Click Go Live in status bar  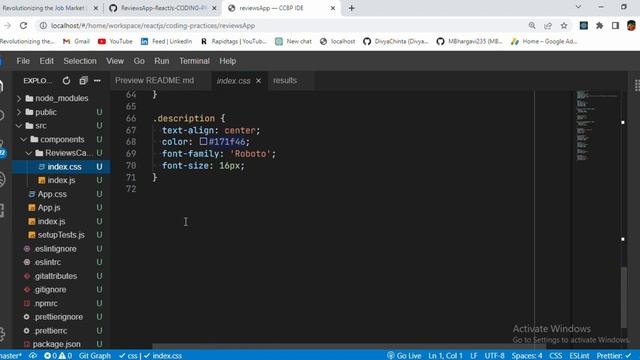(x=404, y=356)
